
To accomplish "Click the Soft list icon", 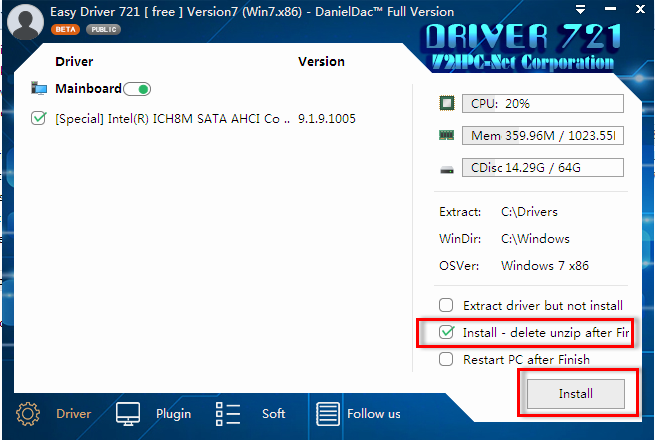I will [x=228, y=414].
